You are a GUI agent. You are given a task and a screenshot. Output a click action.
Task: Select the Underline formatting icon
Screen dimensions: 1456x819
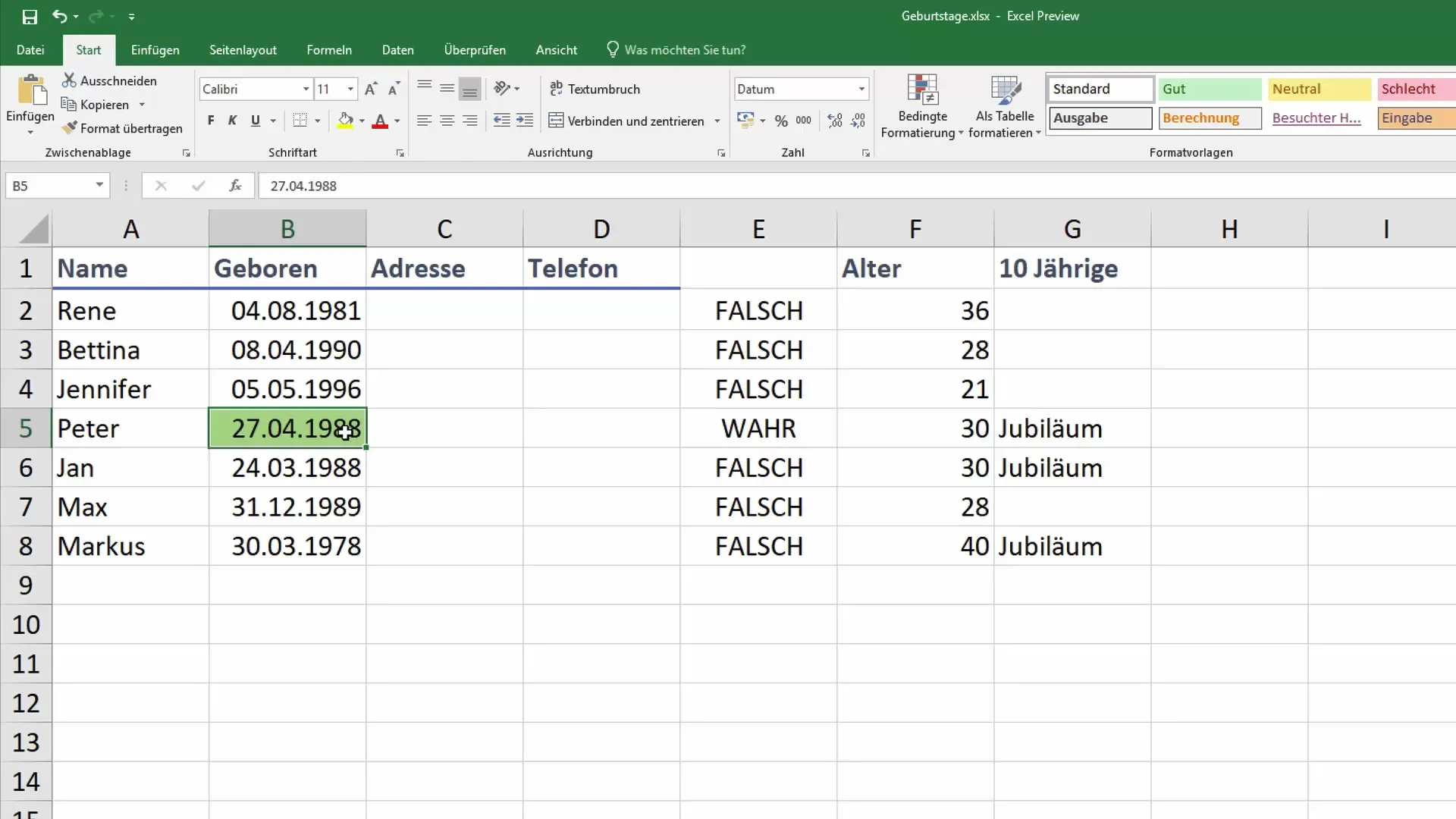point(255,120)
